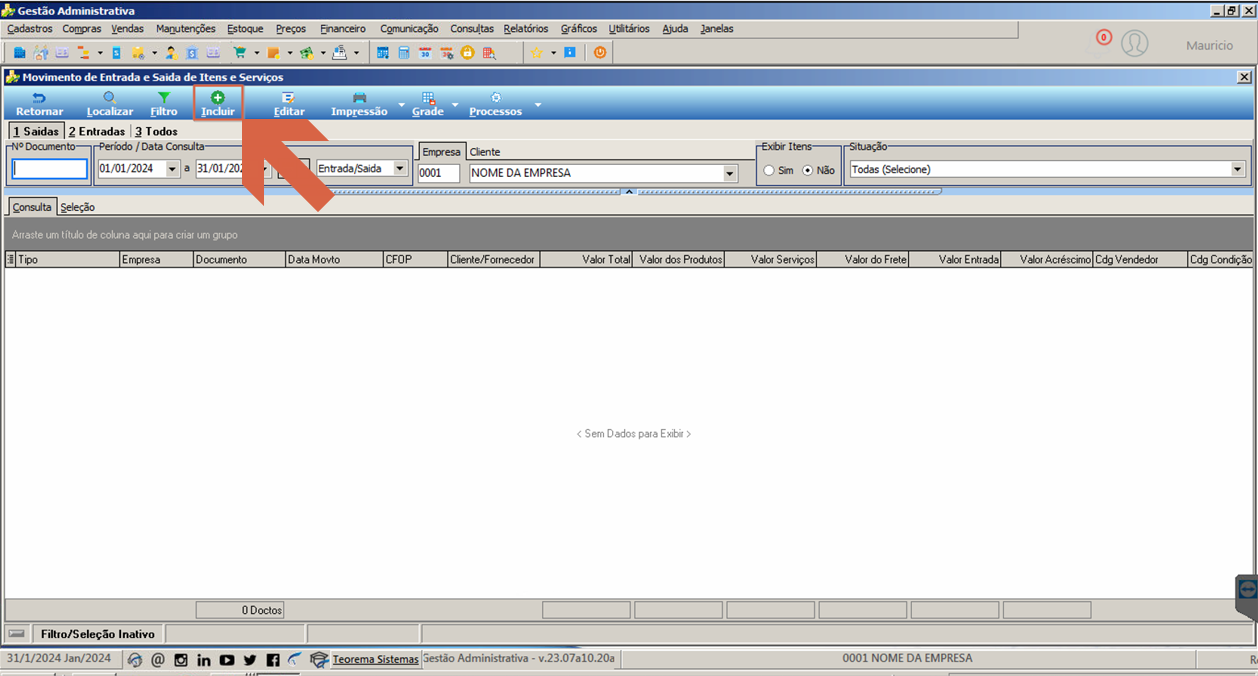Expand the Impressão dropdown arrow
The width and height of the screenshot is (1258, 676).
pos(401,104)
